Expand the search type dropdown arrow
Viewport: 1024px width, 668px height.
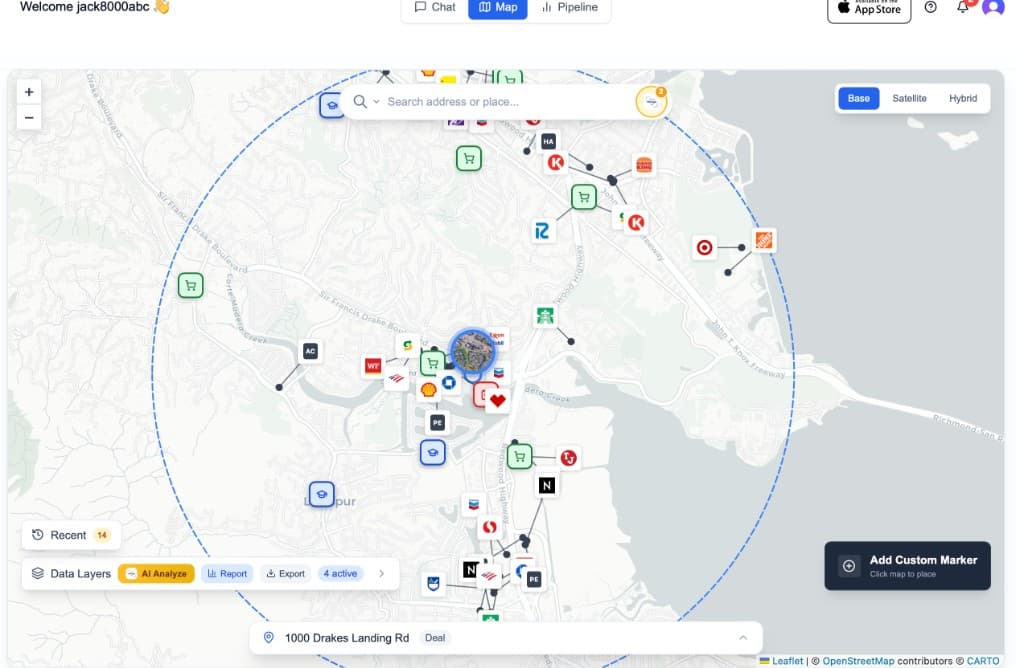tap(376, 102)
